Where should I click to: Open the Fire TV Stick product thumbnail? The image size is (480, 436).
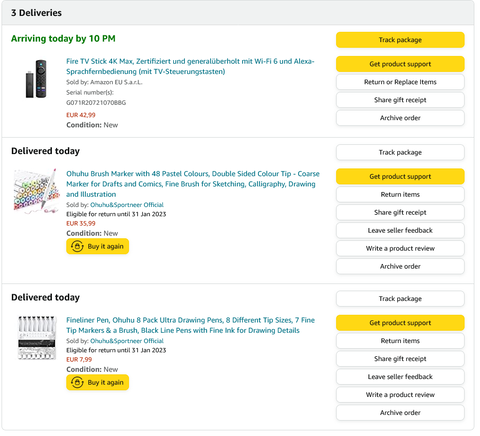(36, 79)
